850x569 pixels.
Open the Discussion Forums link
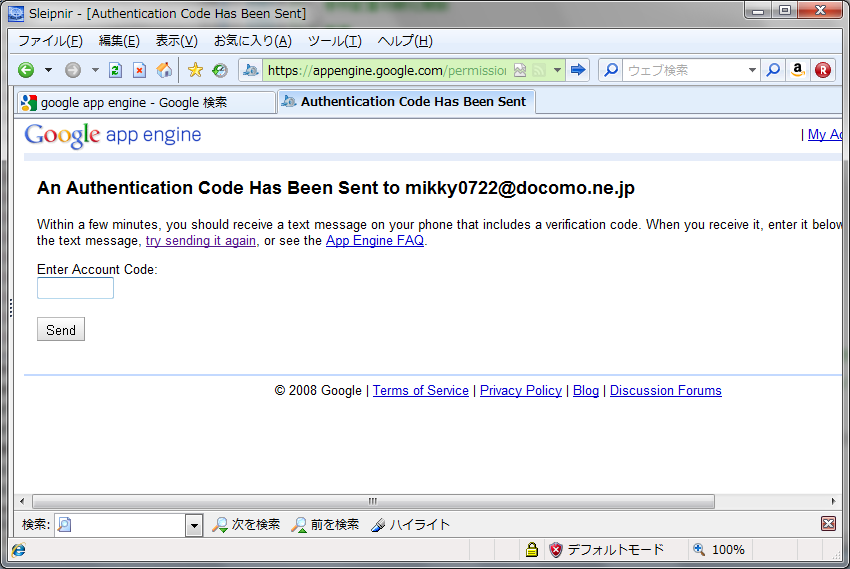click(x=666, y=391)
